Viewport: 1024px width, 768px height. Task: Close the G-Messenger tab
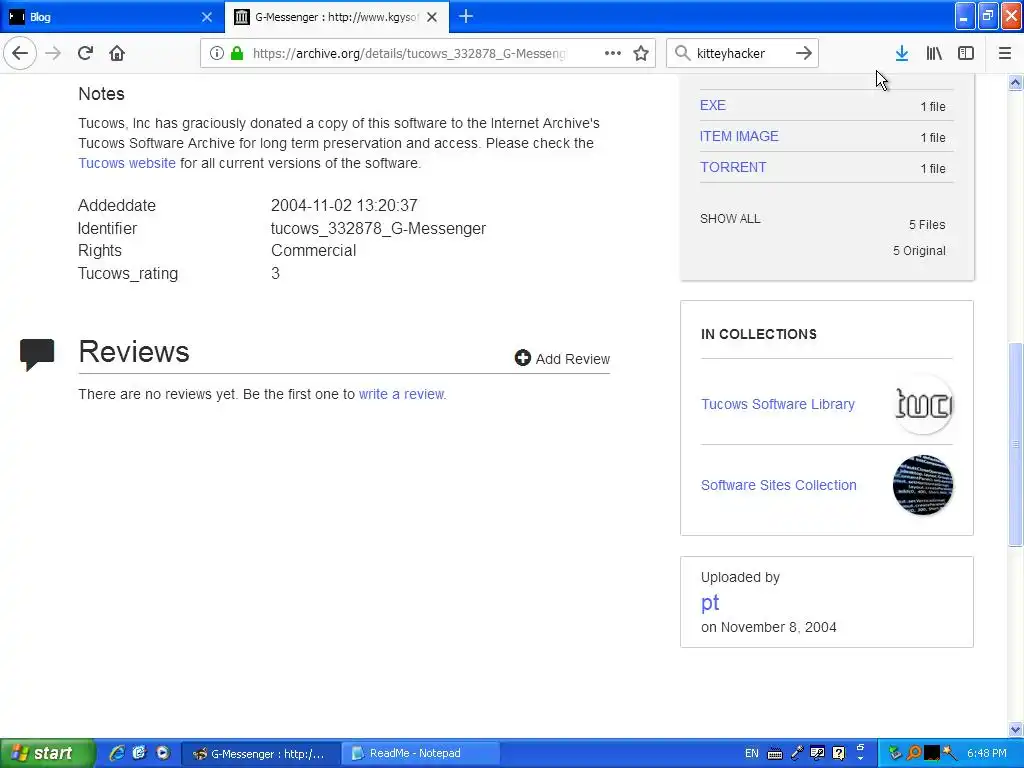coord(432,17)
